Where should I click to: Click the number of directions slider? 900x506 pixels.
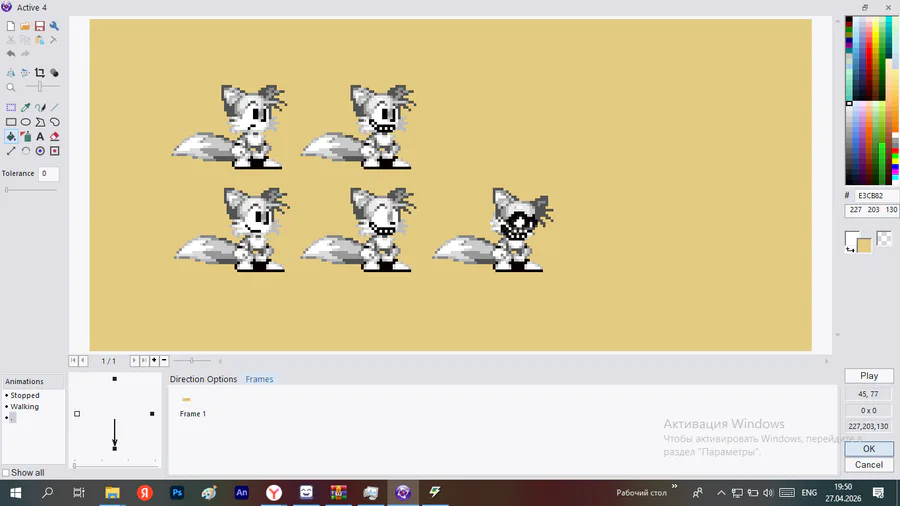115,465
